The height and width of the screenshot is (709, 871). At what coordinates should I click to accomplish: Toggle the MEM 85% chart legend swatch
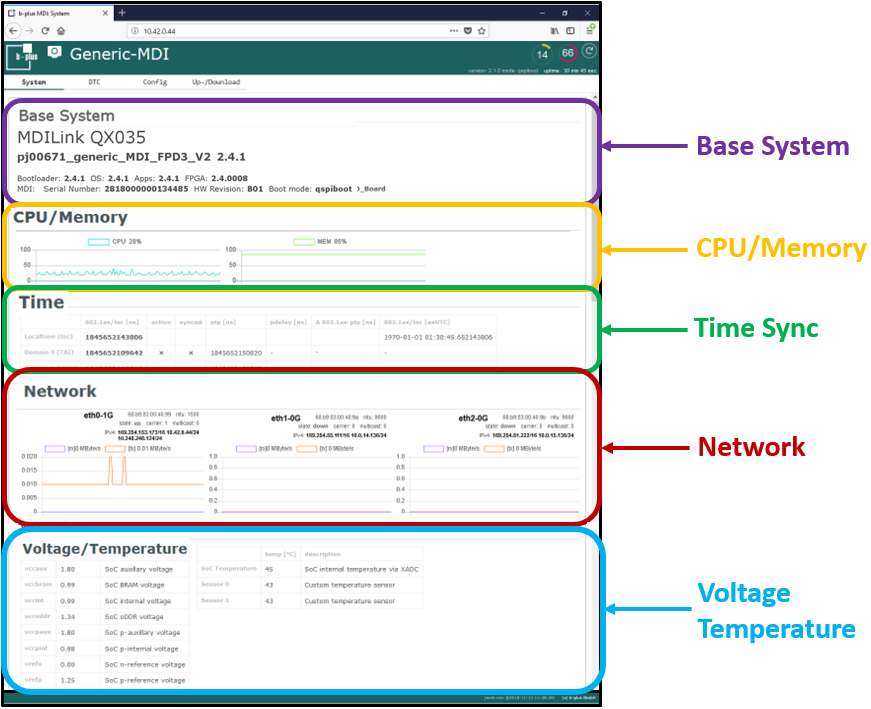[303, 242]
